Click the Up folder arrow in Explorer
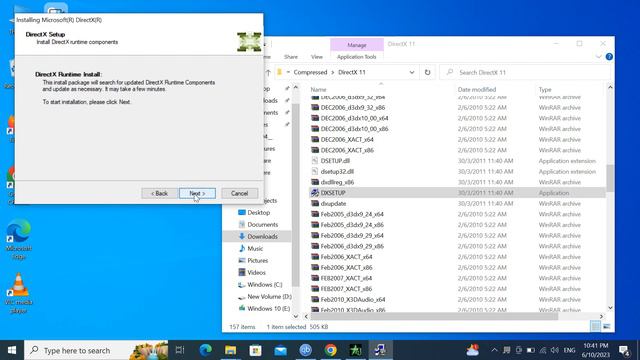This screenshot has height=360, width=640. tap(268, 72)
